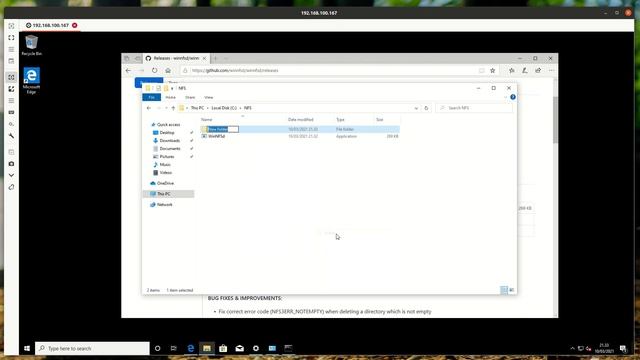The height and width of the screenshot is (360, 640).
Task: Open Downloads in the navigation pane
Action: (x=169, y=140)
